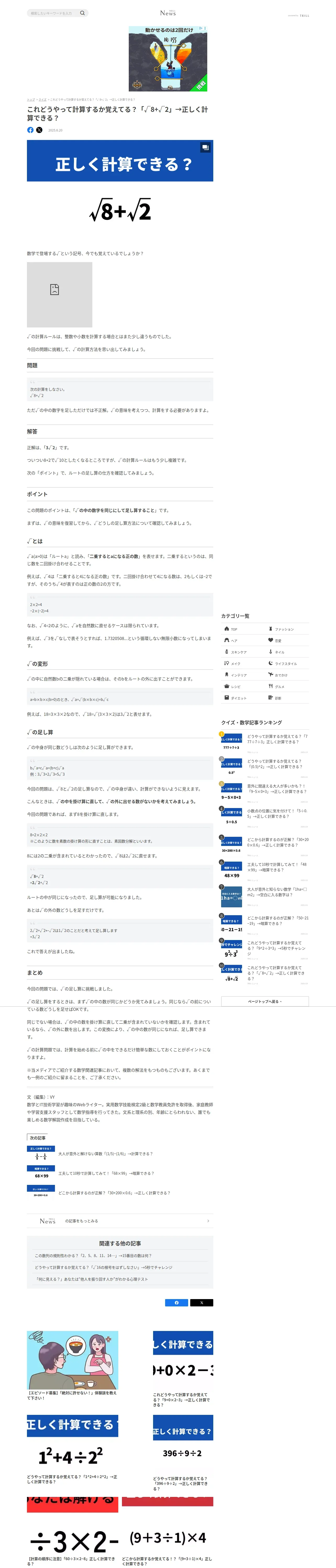Click ページトップへ戻る button
Viewport: 336px width, 1568px height.
pos(265,1001)
